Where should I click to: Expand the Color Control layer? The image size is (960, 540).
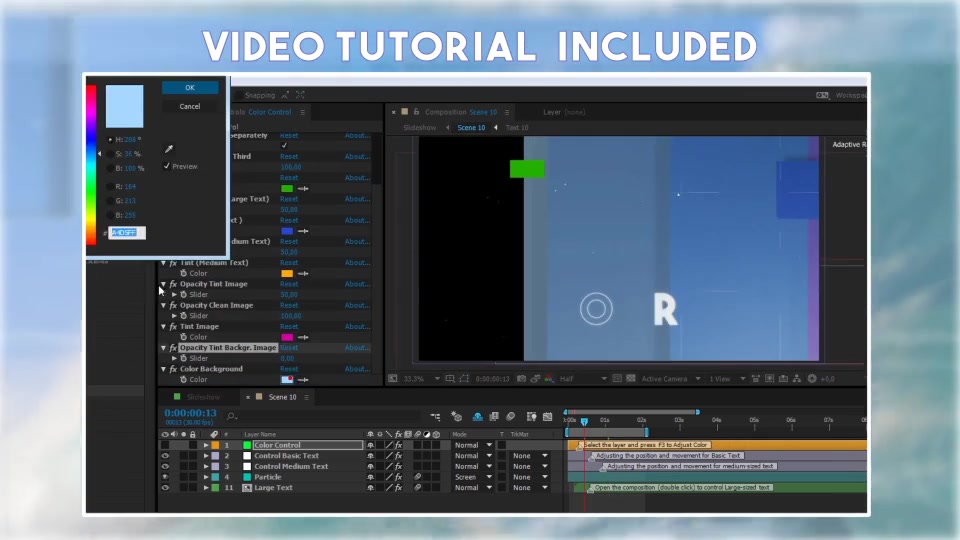point(206,445)
